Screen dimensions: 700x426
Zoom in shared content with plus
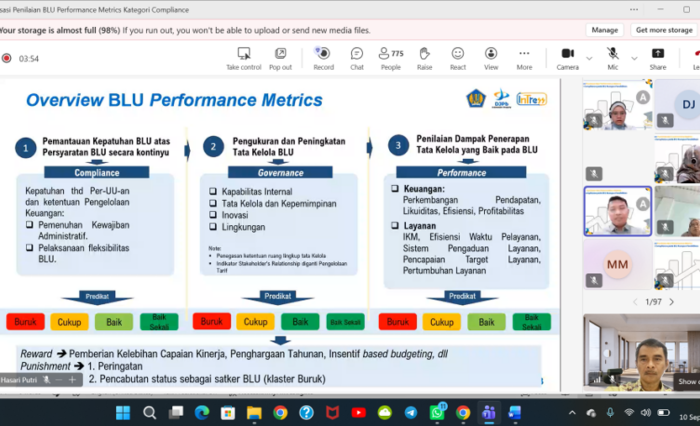coord(72,380)
